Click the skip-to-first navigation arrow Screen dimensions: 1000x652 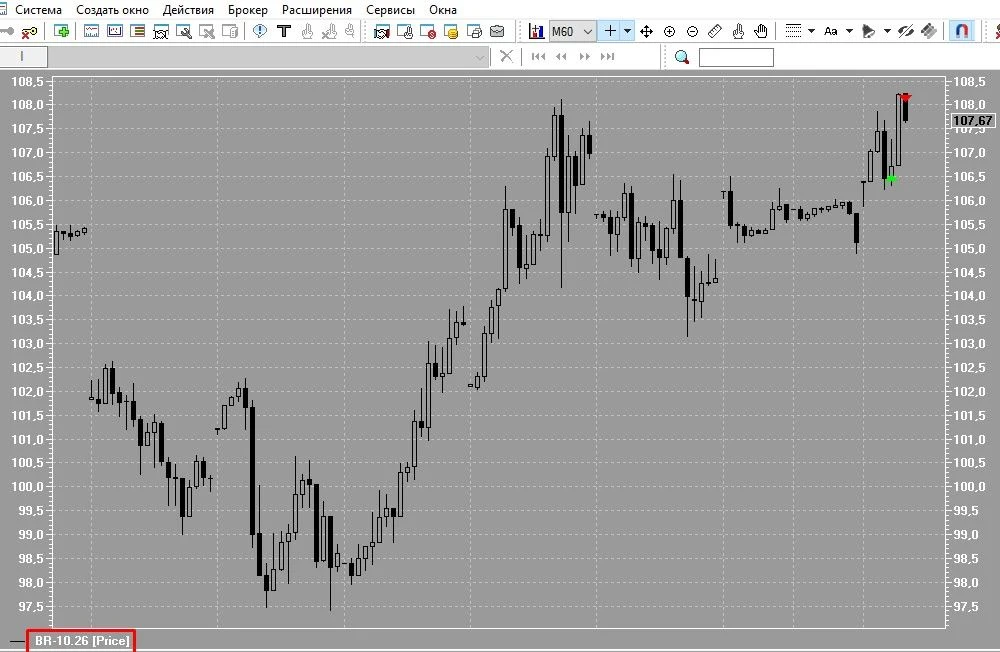[538, 57]
